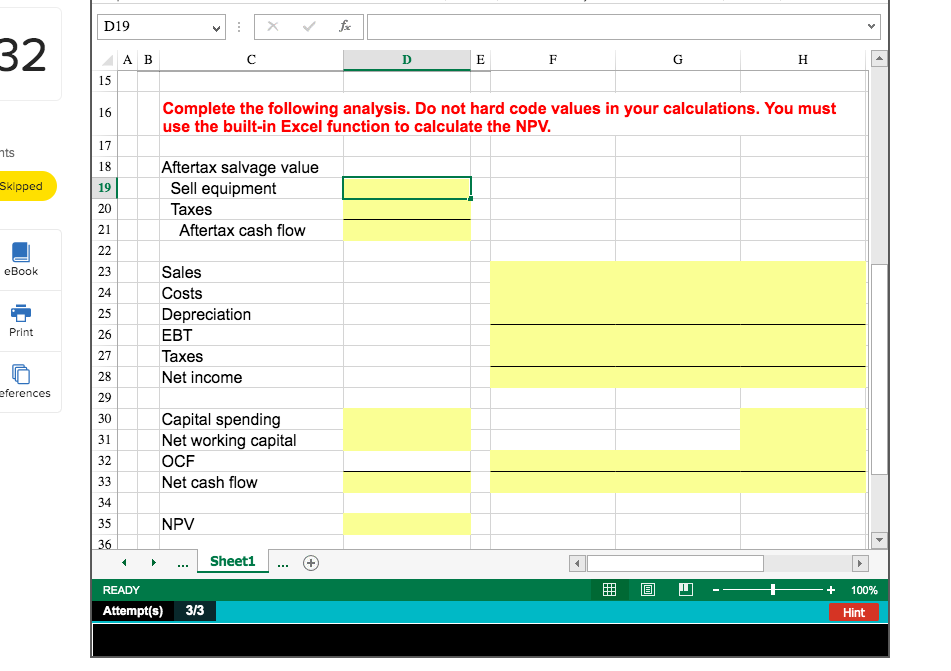
Task: Click the right sheet navigation arrow
Action: click(x=153, y=563)
